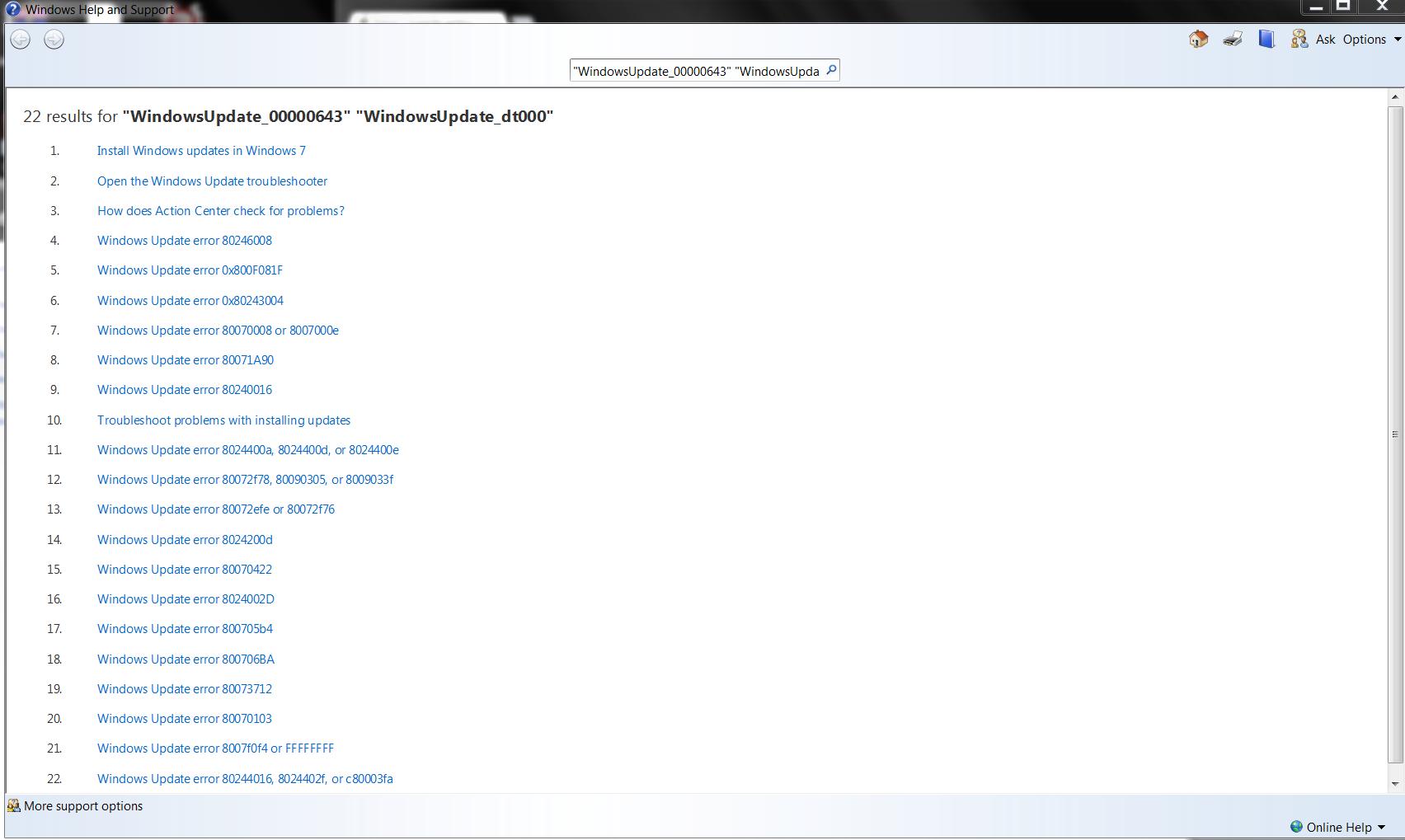Open Windows Update error 0x80243004 result
The image size is (1405, 840).
pos(190,301)
